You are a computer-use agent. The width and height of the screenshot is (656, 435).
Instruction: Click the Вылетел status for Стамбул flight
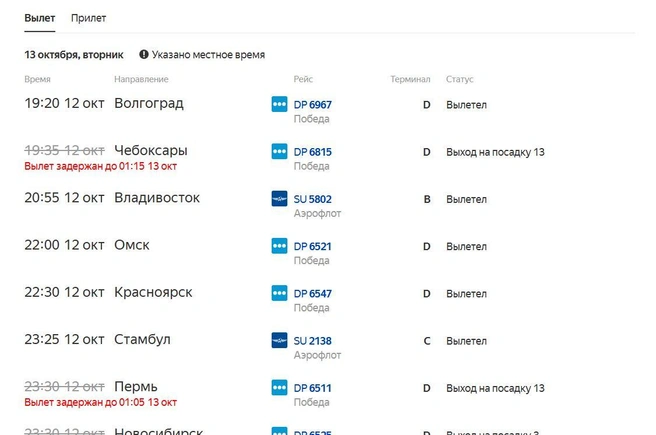(466, 341)
